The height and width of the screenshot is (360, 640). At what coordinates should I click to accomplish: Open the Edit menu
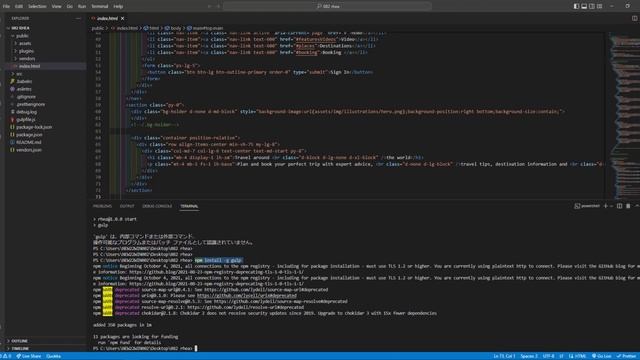(x=19, y=6)
